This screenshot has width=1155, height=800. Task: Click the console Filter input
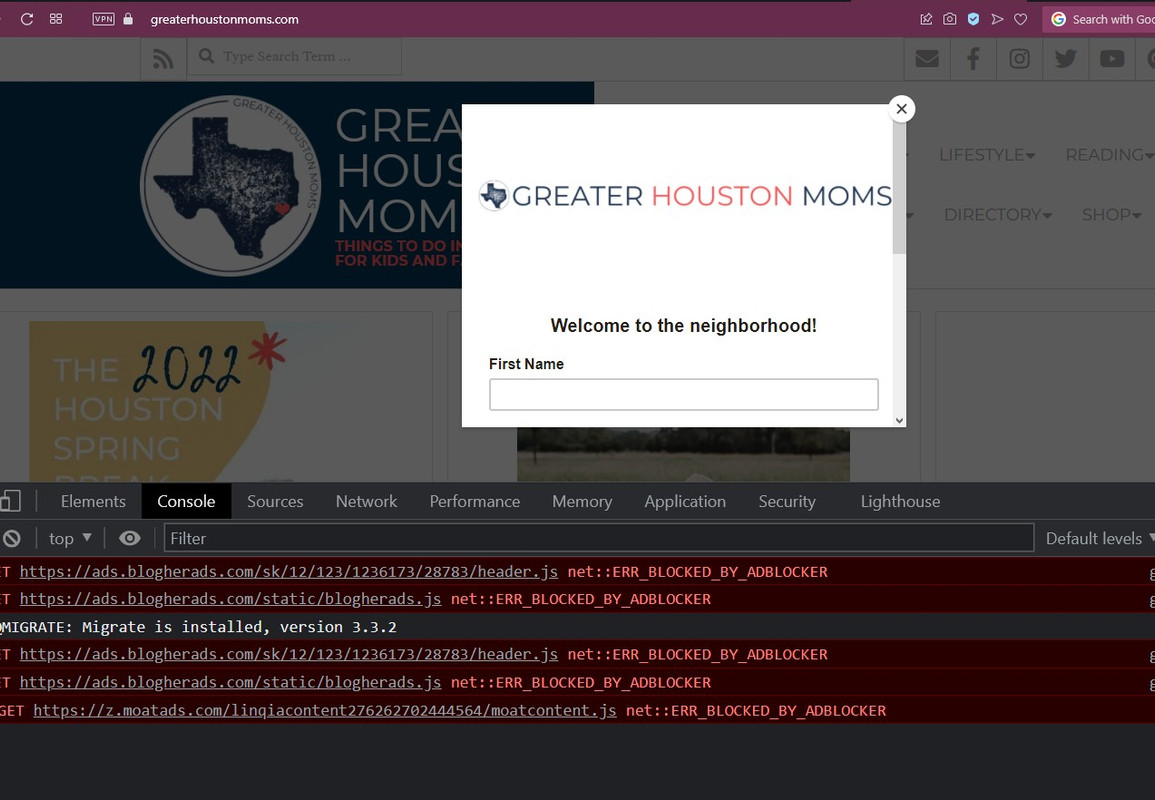pyautogui.click(x=599, y=538)
